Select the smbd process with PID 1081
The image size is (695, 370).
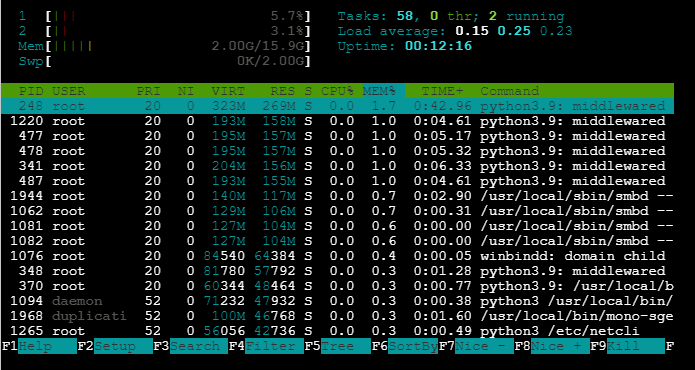(337, 226)
